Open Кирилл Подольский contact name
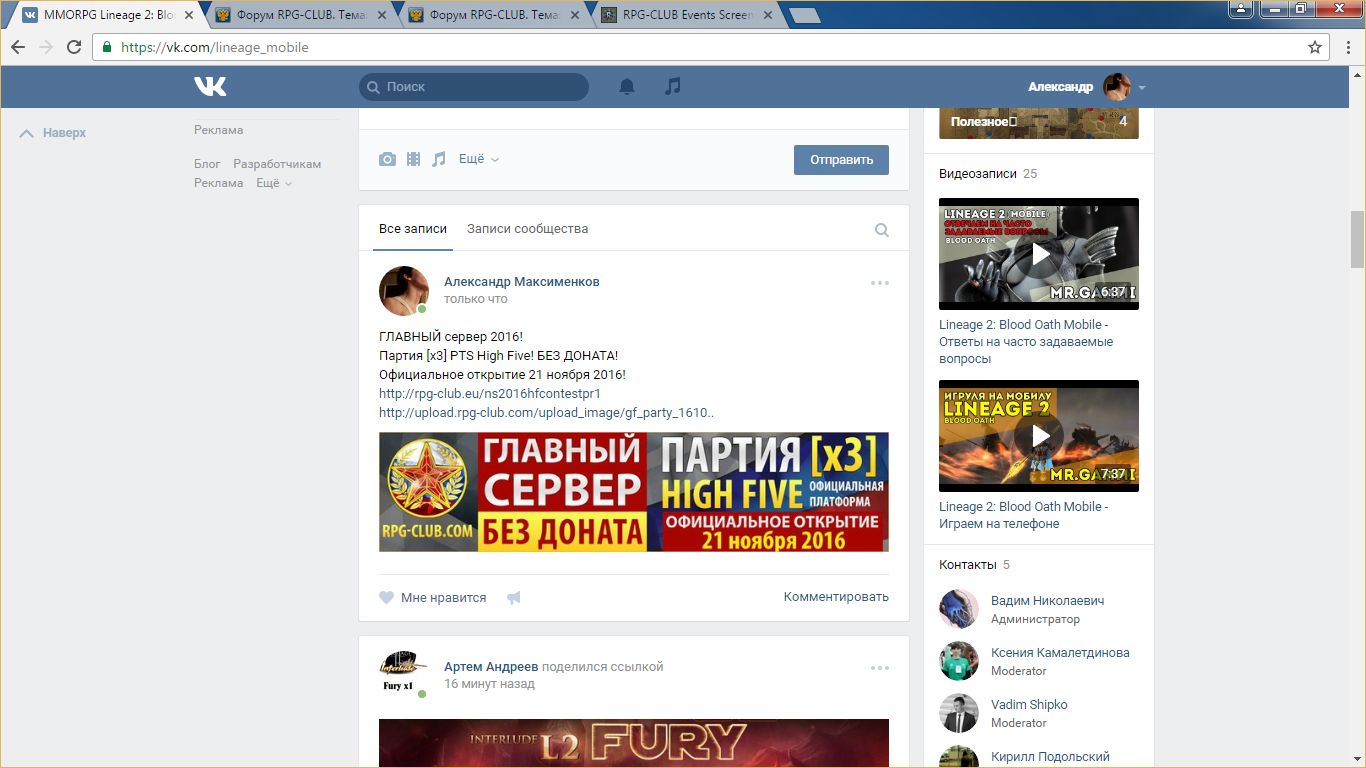Screen dimensions: 1366x768 1050,757
